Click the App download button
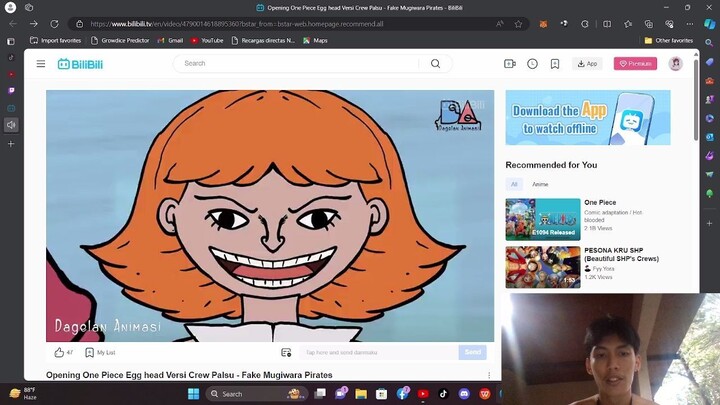This screenshot has width=720, height=405. 587,64
